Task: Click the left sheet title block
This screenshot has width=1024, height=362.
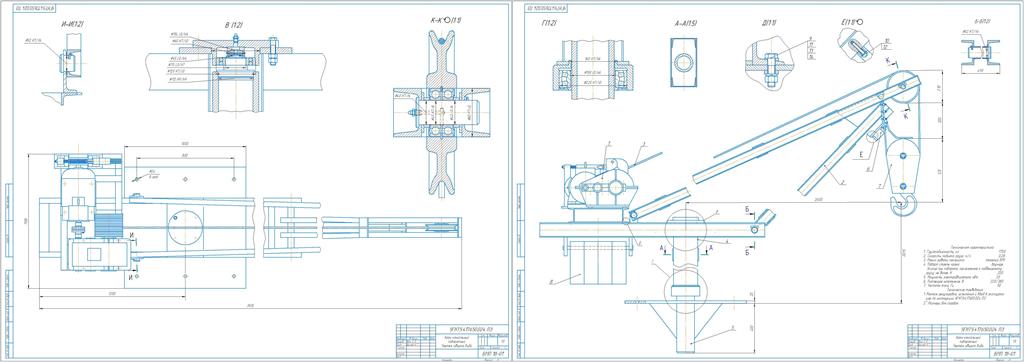Action: coord(452,339)
